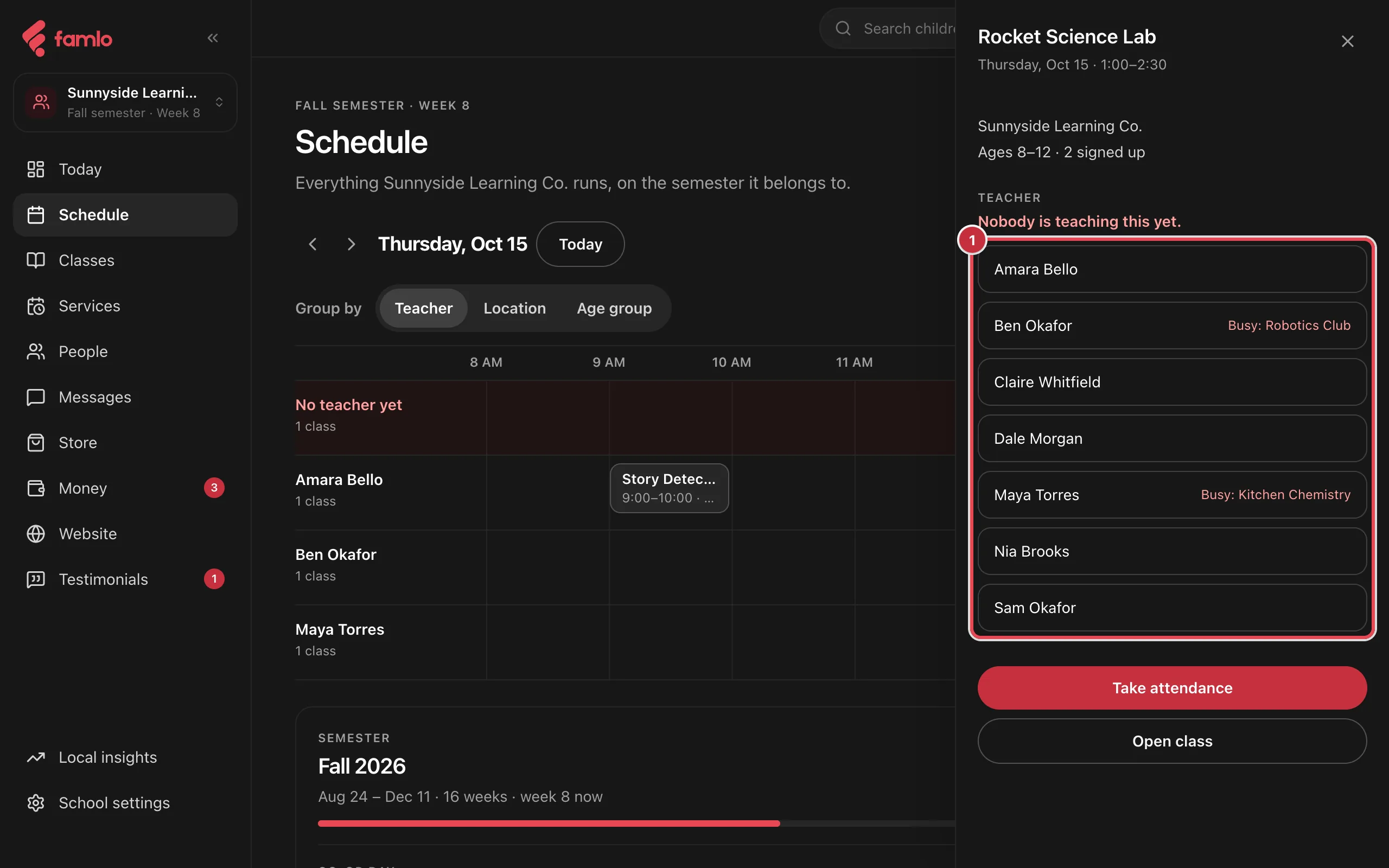Group schedule by Location
The height and width of the screenshot is (868, 1389).
click(x=514, y=308)
